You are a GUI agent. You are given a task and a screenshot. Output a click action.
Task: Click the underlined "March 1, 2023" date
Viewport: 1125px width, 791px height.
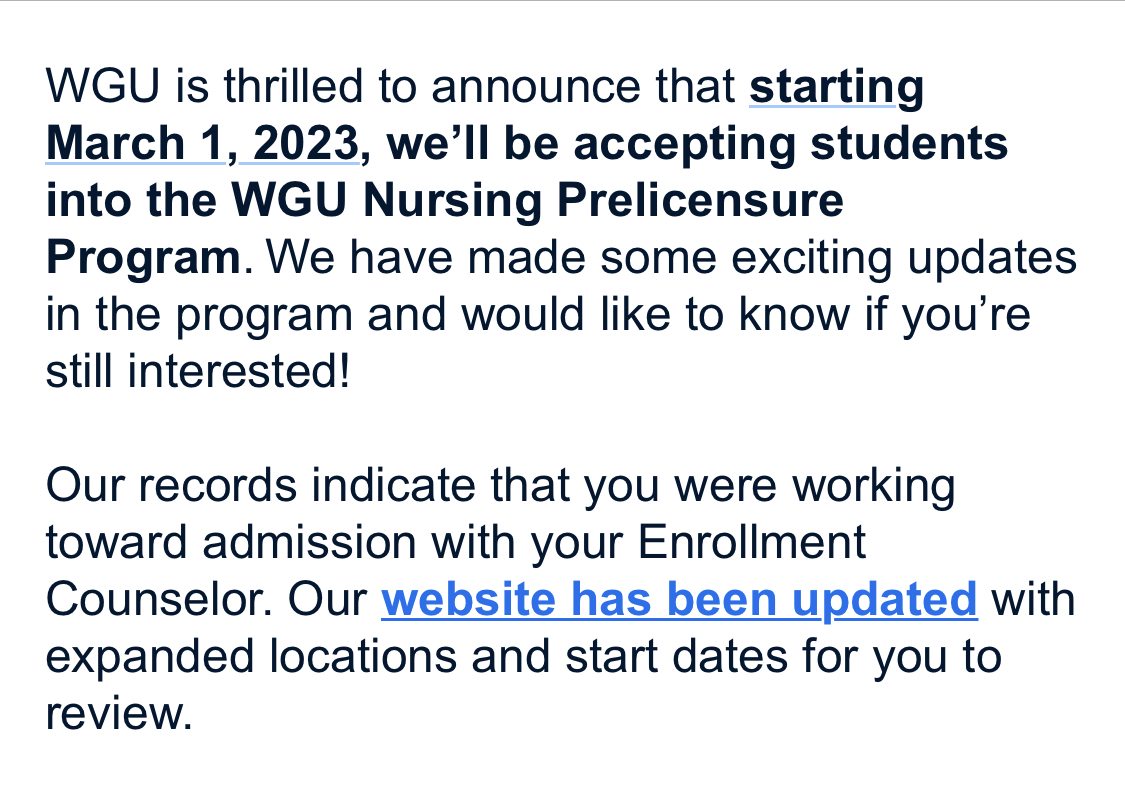point(202,144)
